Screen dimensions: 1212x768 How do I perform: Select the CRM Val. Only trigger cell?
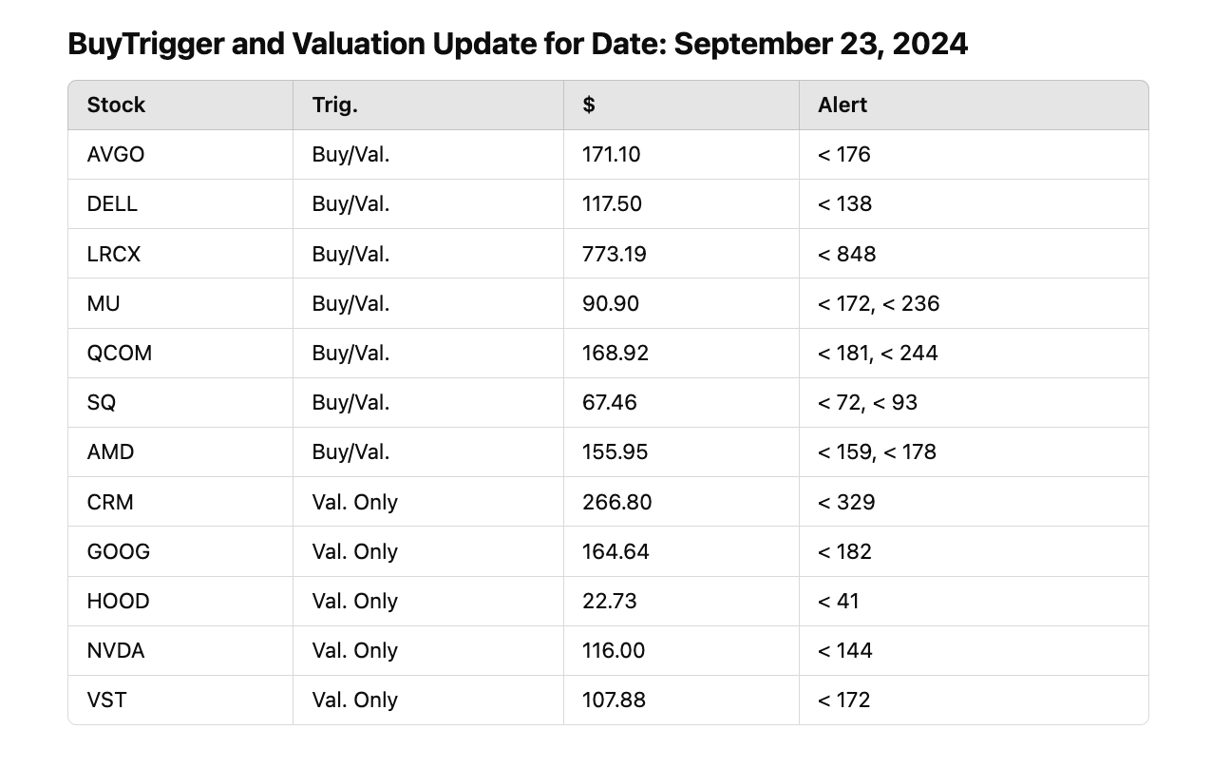(x=354, y=502)
